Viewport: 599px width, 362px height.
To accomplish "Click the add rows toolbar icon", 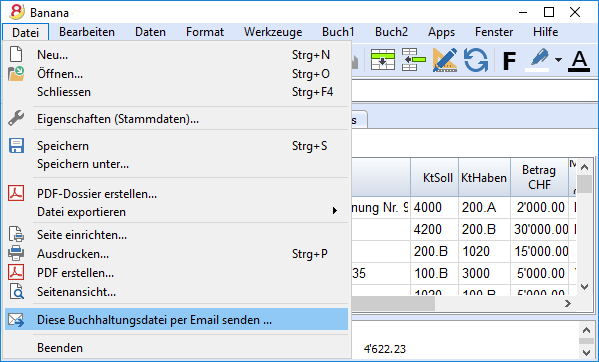I will pos(383,60).
